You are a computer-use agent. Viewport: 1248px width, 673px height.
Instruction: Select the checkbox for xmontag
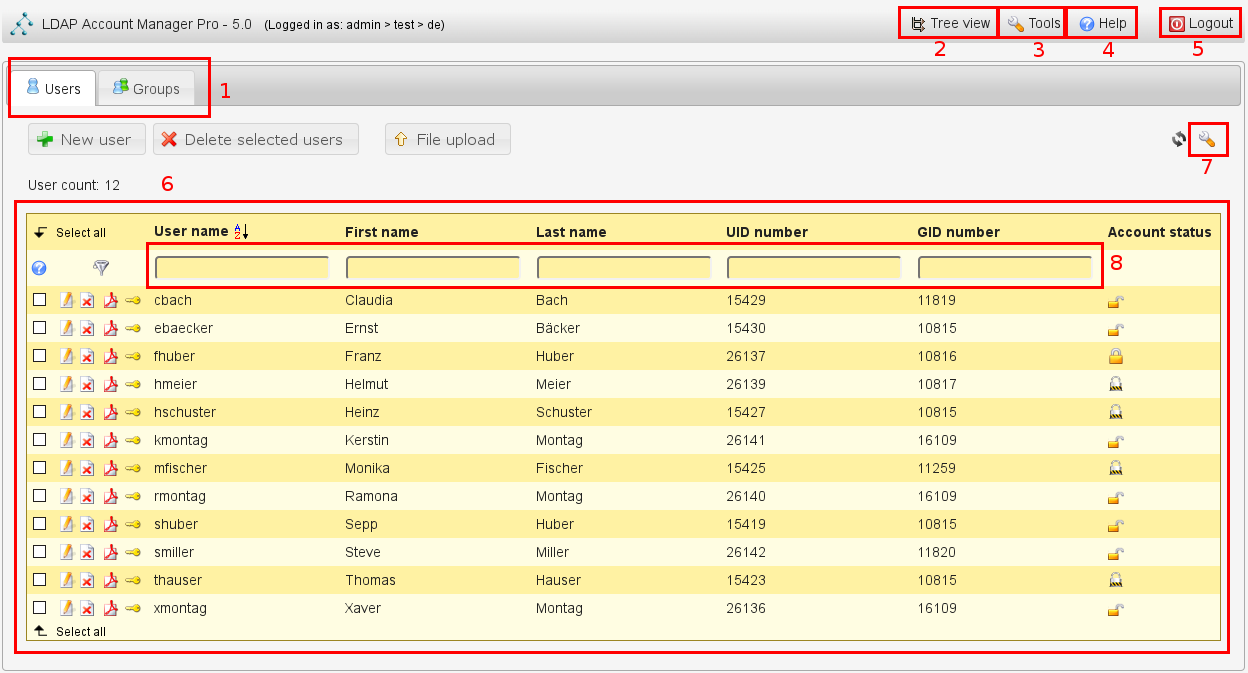pos(40,608)
